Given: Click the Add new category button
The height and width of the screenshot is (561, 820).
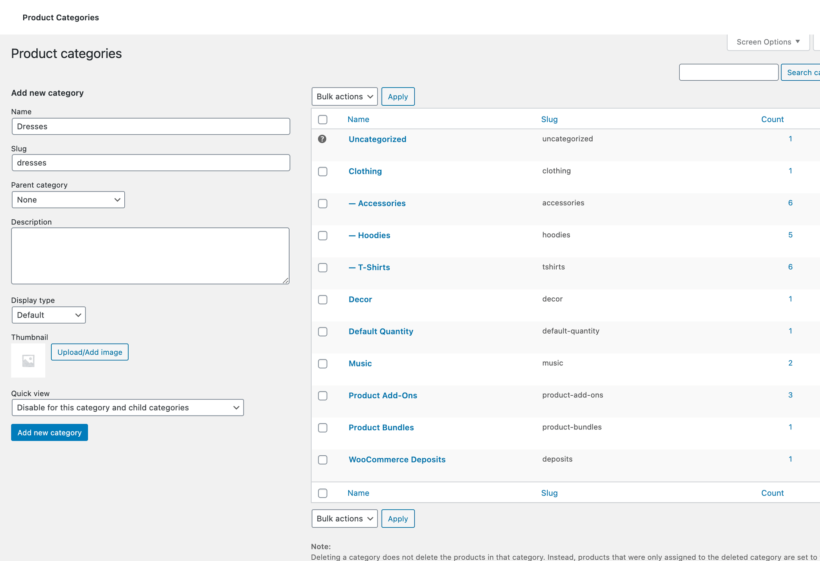Looking at the screenshot, I should coord(50,432).
